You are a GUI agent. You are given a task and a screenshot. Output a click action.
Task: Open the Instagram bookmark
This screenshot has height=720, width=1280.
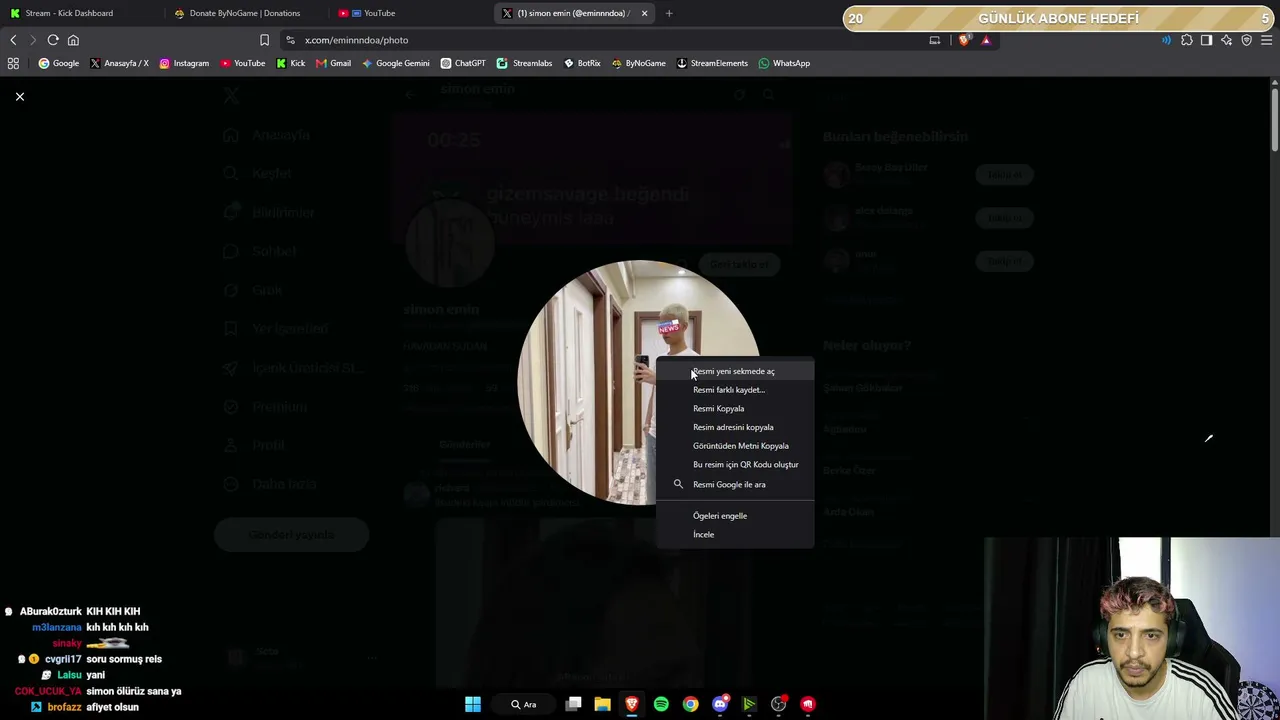184,63
